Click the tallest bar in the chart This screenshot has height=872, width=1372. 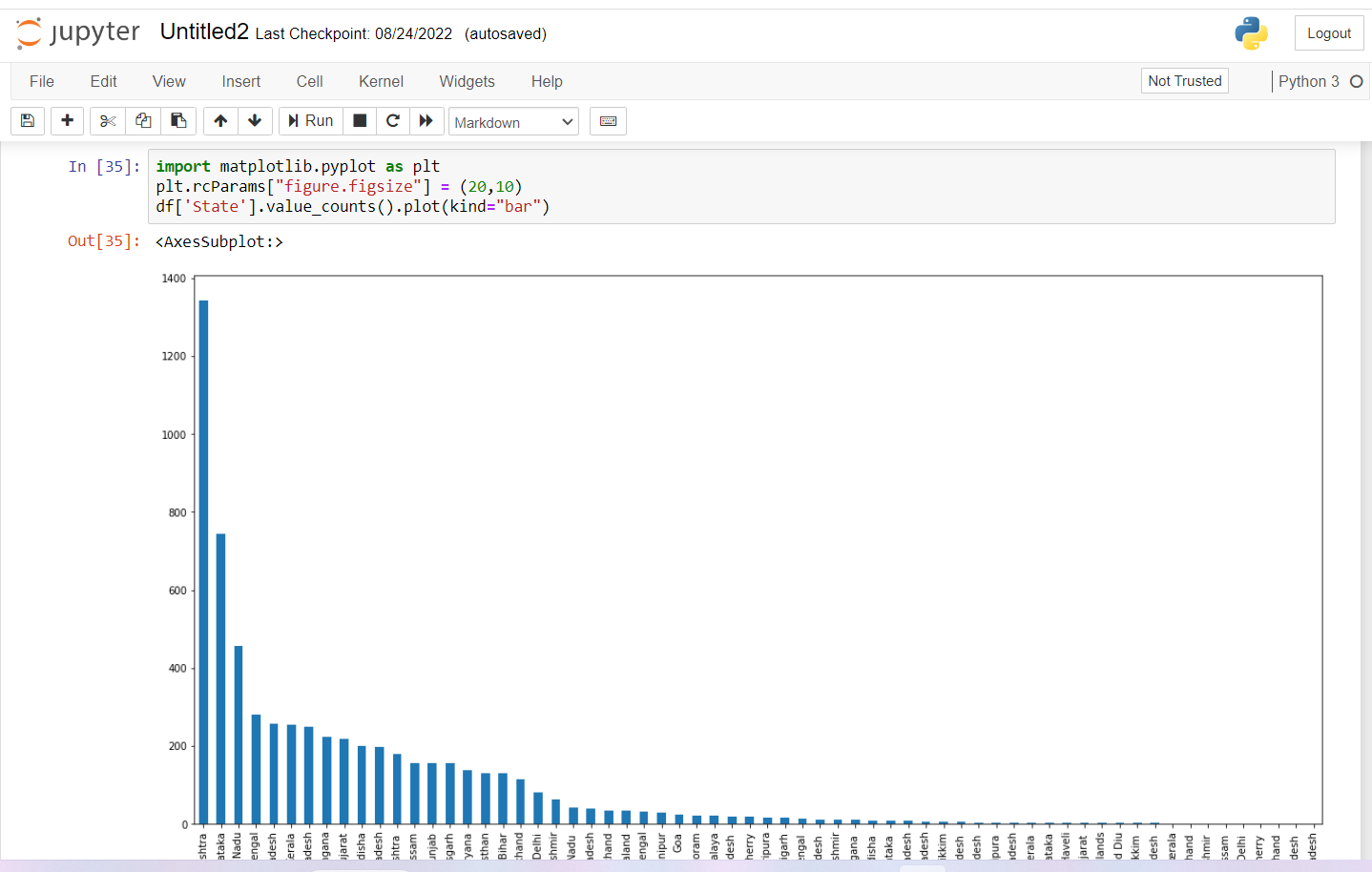(x=203, y=562)
